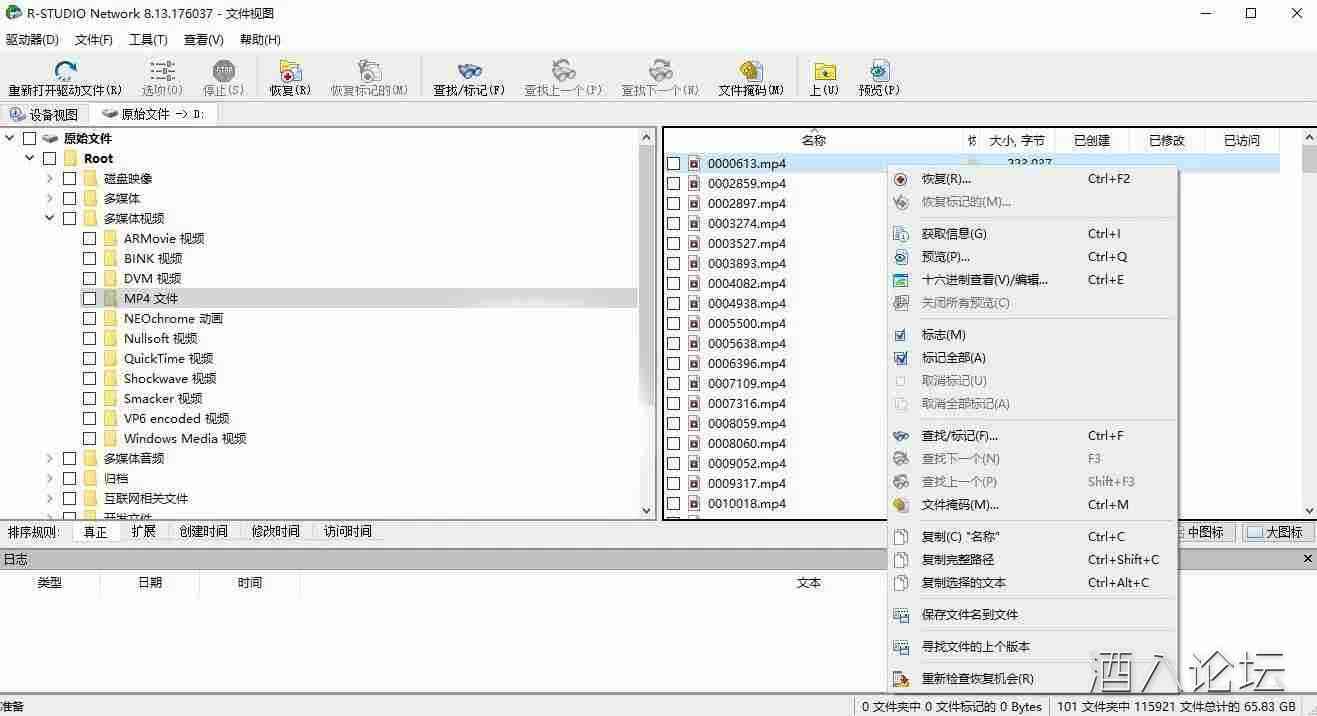1317x716 pixels.
Task: Click the 名称 column header
Action: click(x=814, y=140)
